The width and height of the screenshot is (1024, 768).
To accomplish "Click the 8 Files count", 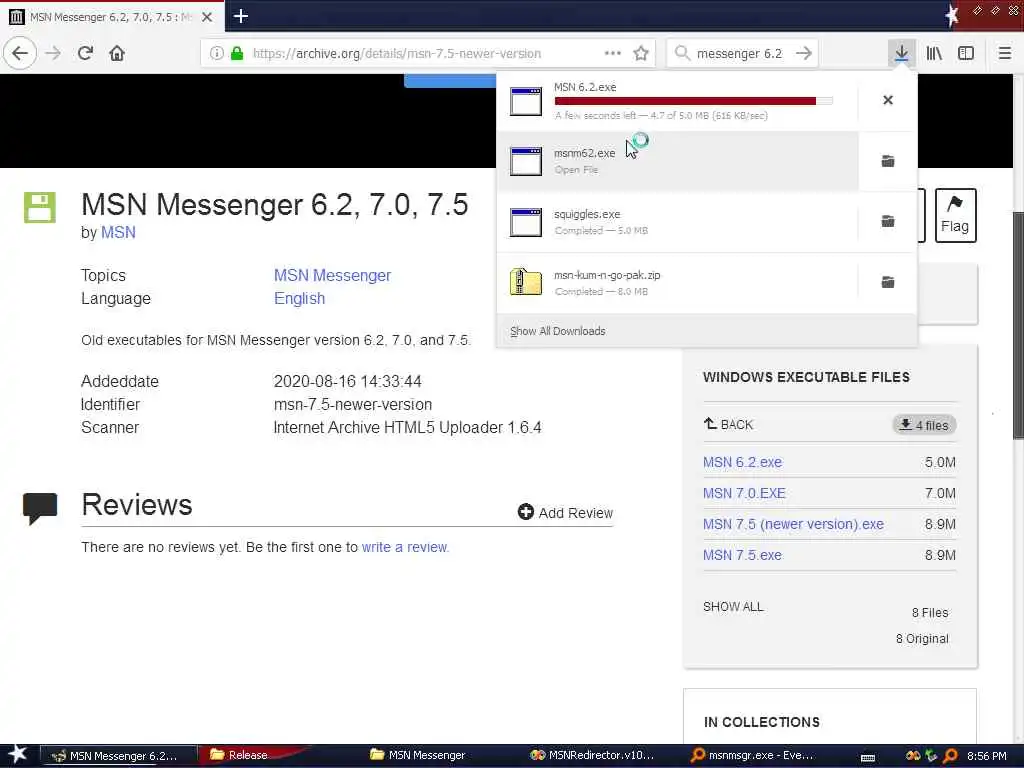I will click(x=930, y=613).
